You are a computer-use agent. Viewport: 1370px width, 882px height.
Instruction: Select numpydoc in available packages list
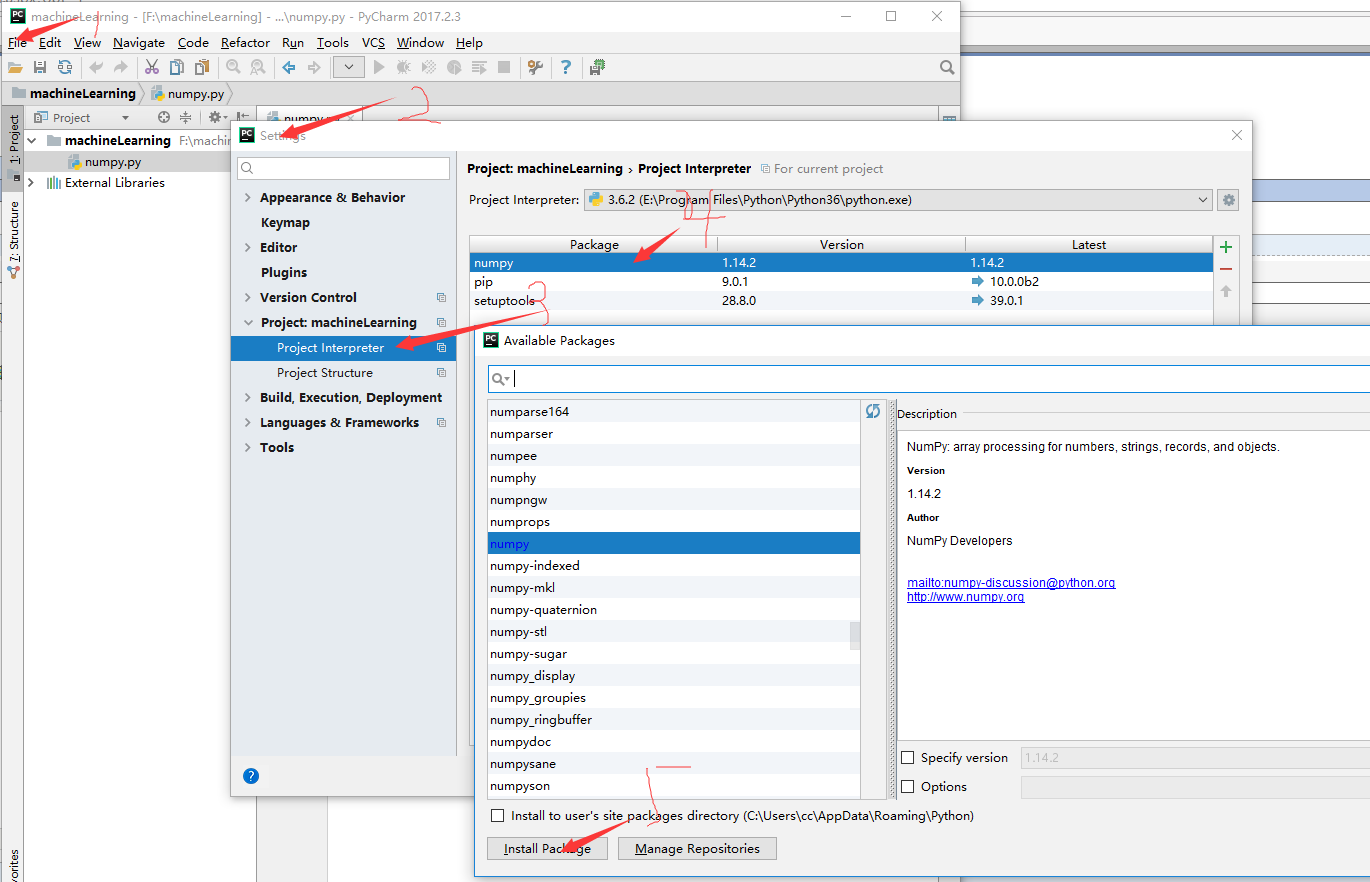tap(674, 742)
